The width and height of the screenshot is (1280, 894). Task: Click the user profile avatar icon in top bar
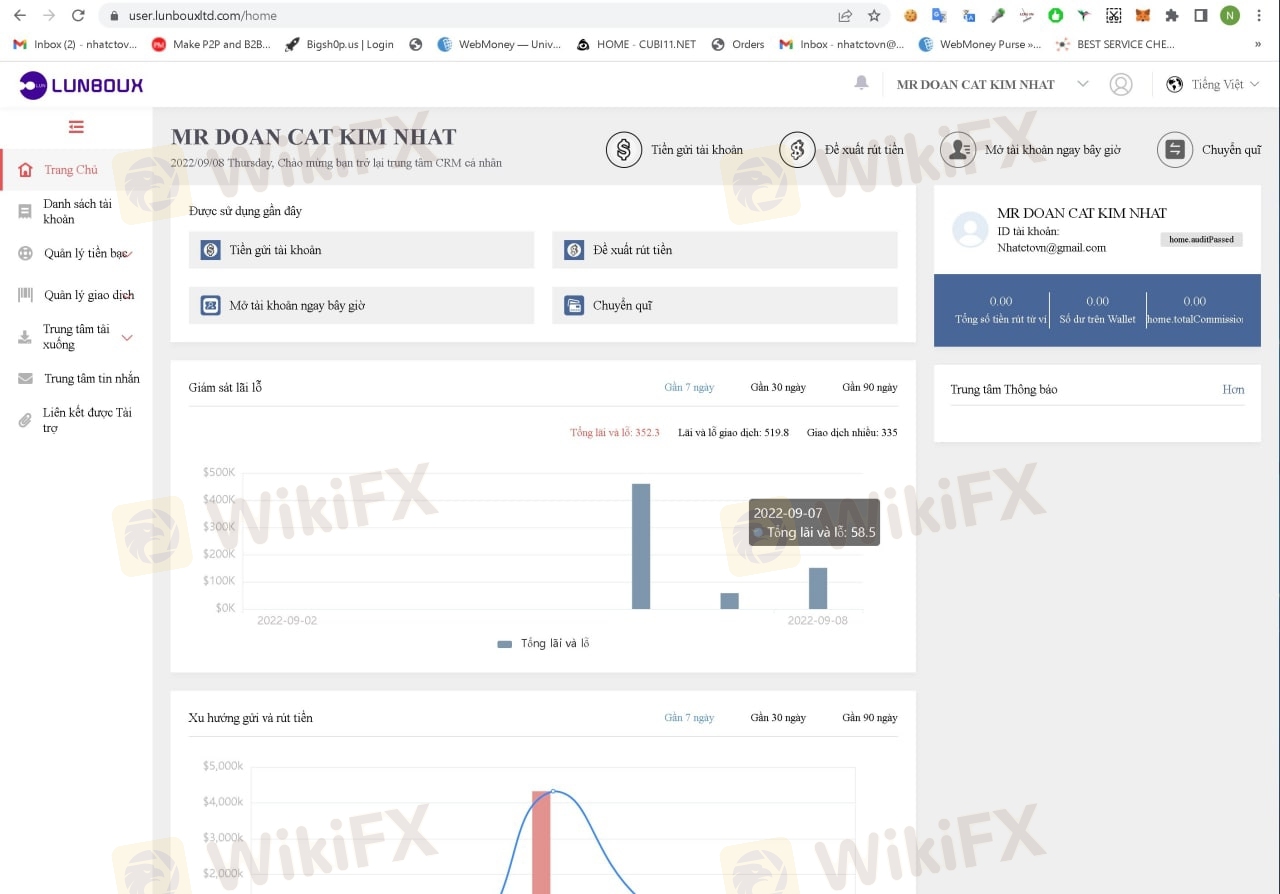click(1121, 85)
